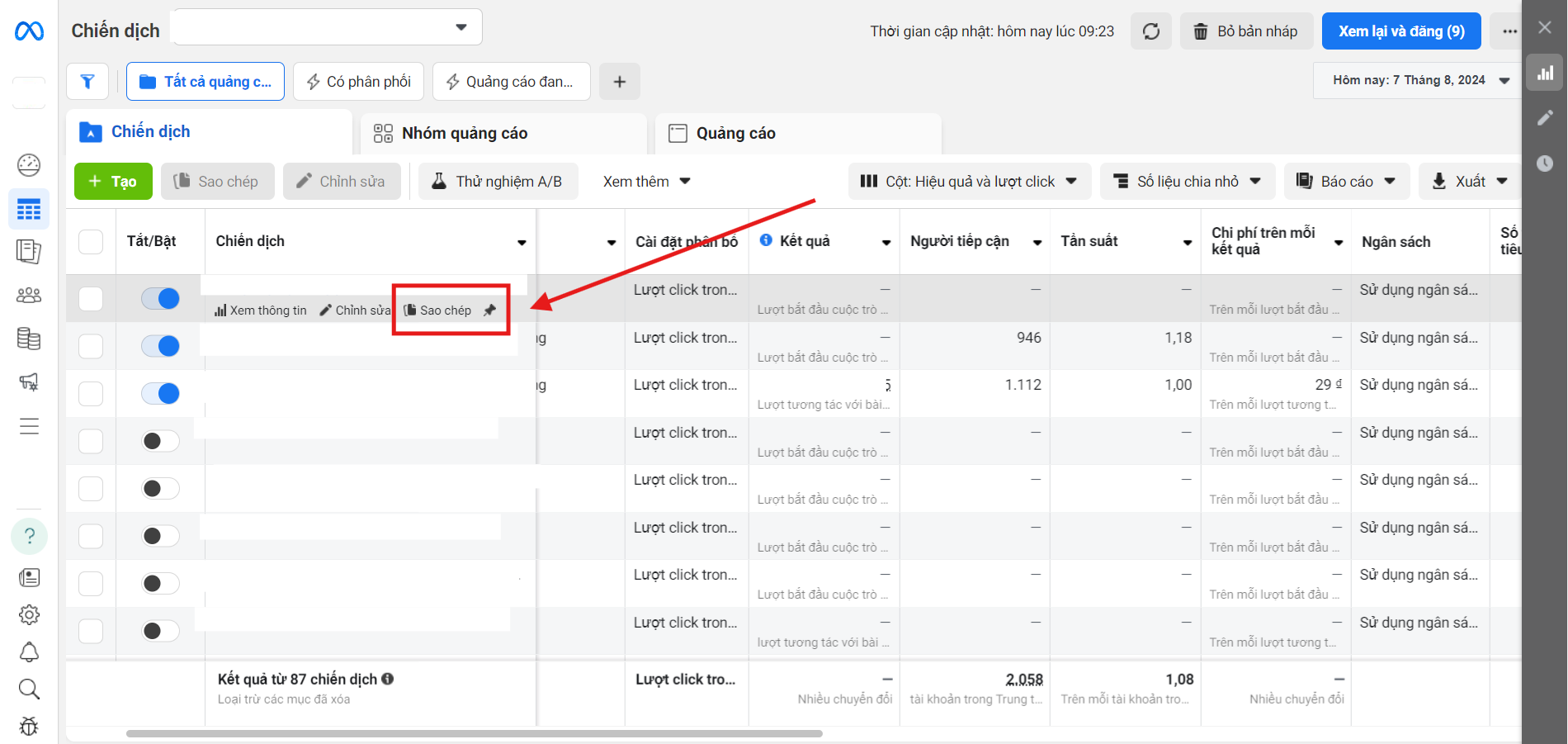Click the Ngân sách column header

[1396, 242]
